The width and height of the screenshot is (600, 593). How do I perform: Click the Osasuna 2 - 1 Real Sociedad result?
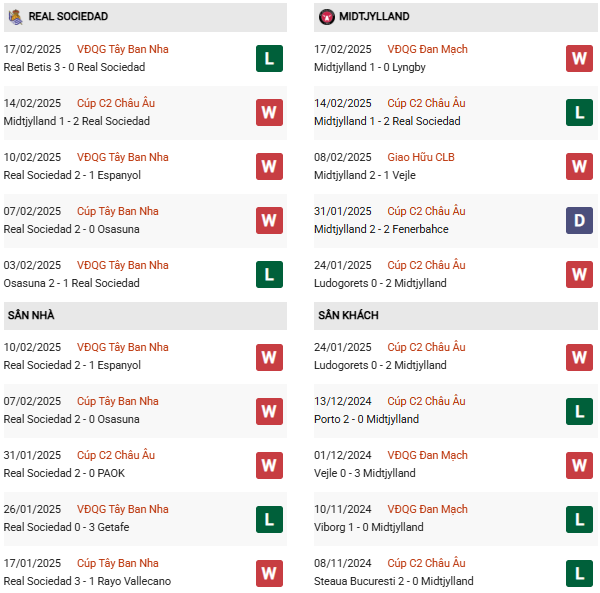pyautogui.click(x=71, y=283)
